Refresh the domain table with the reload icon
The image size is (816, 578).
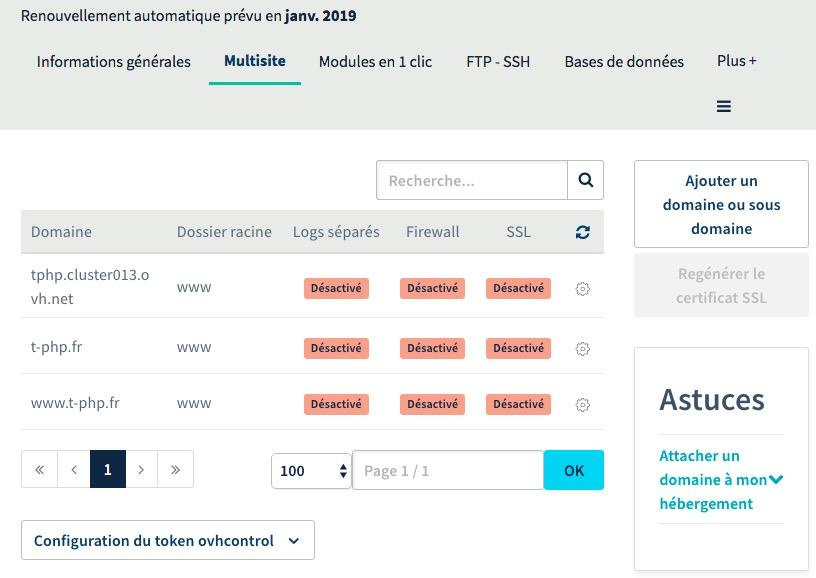point(583,232)
